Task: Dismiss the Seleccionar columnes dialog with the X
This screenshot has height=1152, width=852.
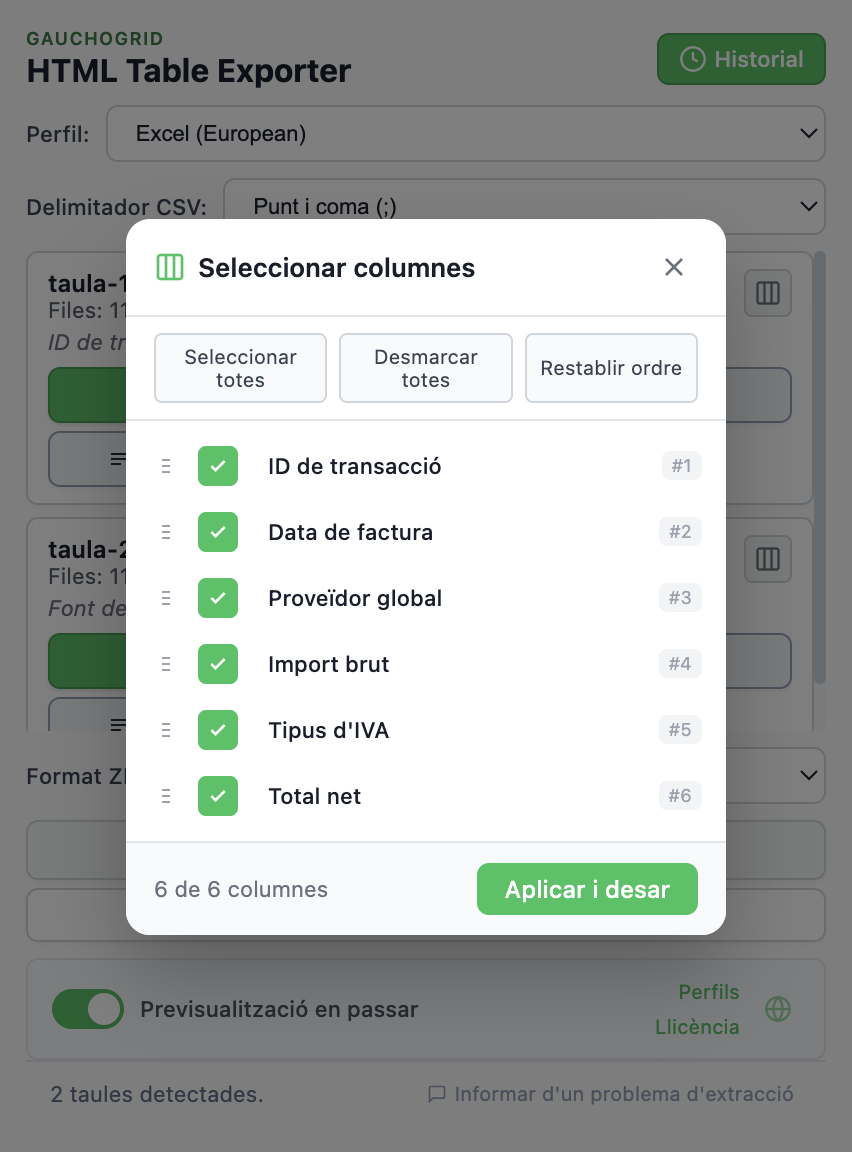Action: pos(673,267)
